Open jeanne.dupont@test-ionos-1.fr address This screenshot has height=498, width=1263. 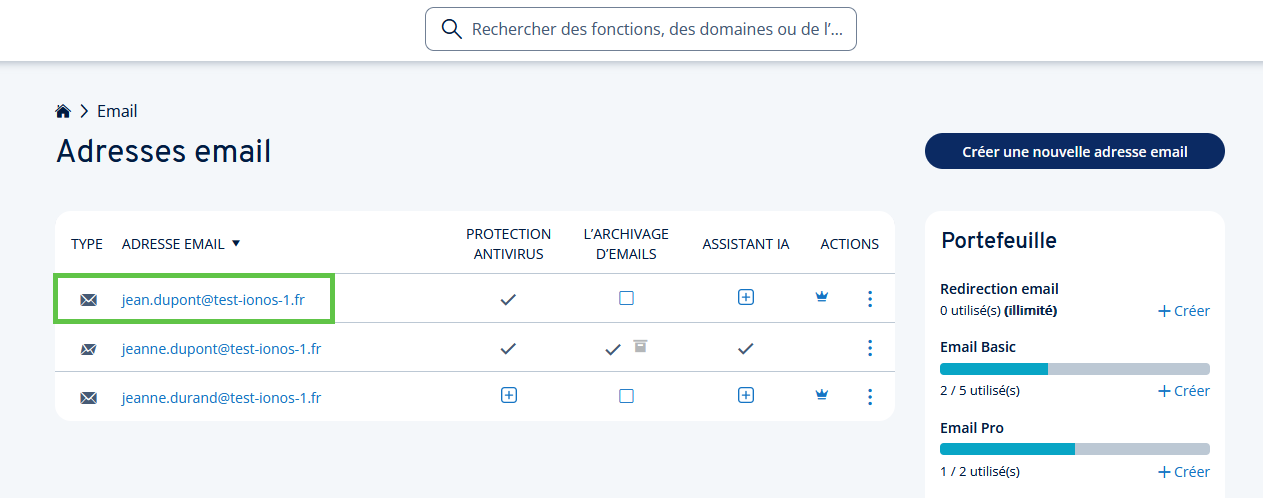point(221,349)
